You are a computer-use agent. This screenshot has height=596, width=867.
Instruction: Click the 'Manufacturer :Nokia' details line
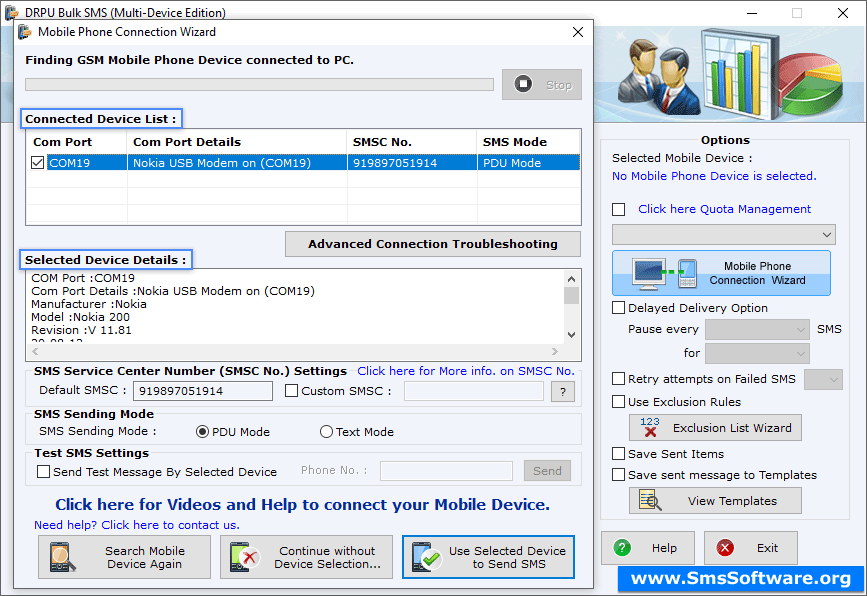89,304
